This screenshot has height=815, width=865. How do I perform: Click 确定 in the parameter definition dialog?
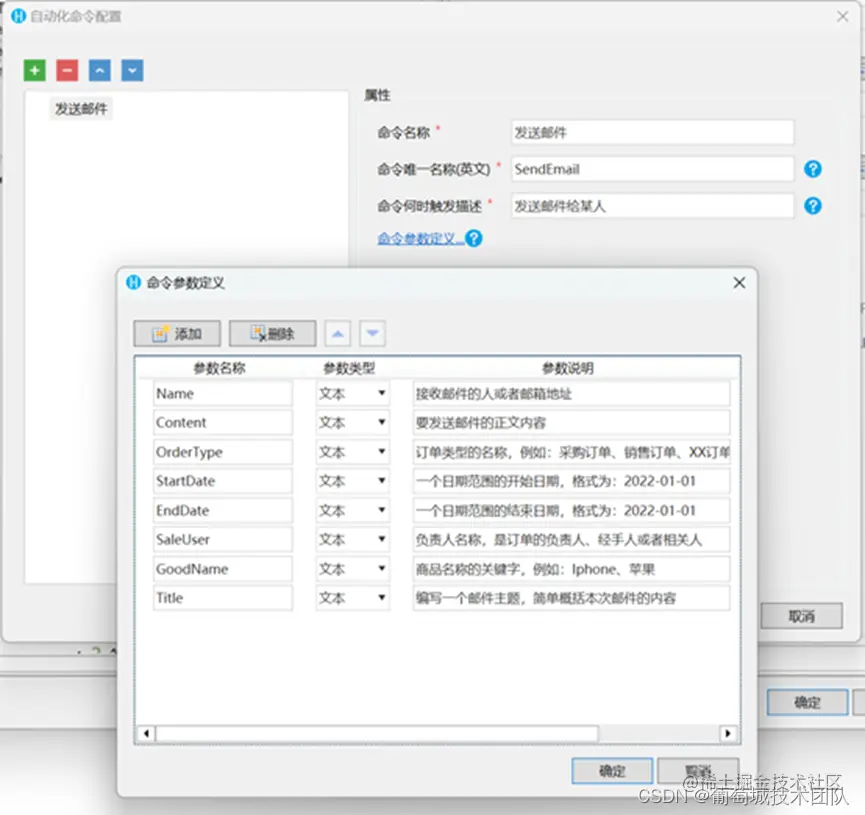[x=612, y=771]
